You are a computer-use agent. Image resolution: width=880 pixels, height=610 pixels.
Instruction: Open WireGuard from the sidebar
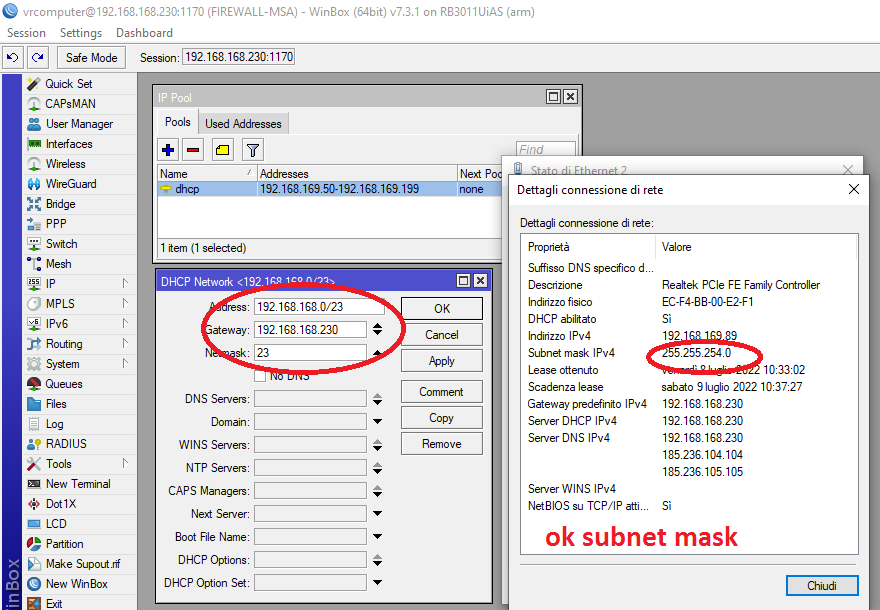click(71, 184)
